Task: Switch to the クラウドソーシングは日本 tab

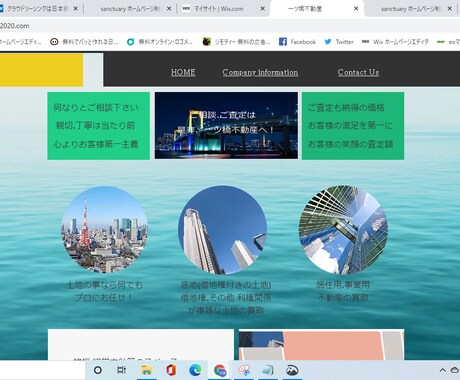Action: coord(37,9)
